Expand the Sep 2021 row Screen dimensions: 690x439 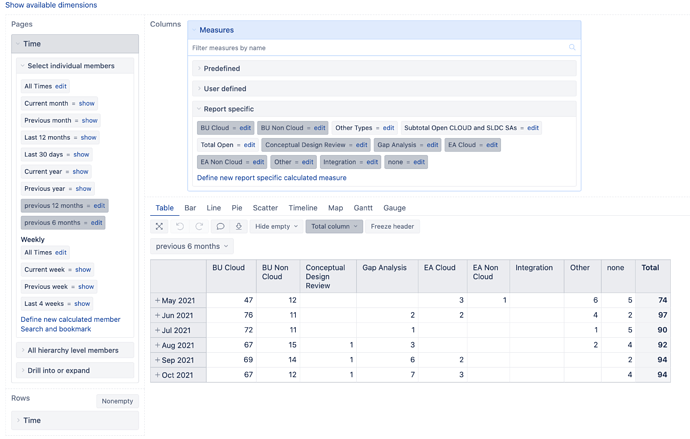(x=157, y=360)
